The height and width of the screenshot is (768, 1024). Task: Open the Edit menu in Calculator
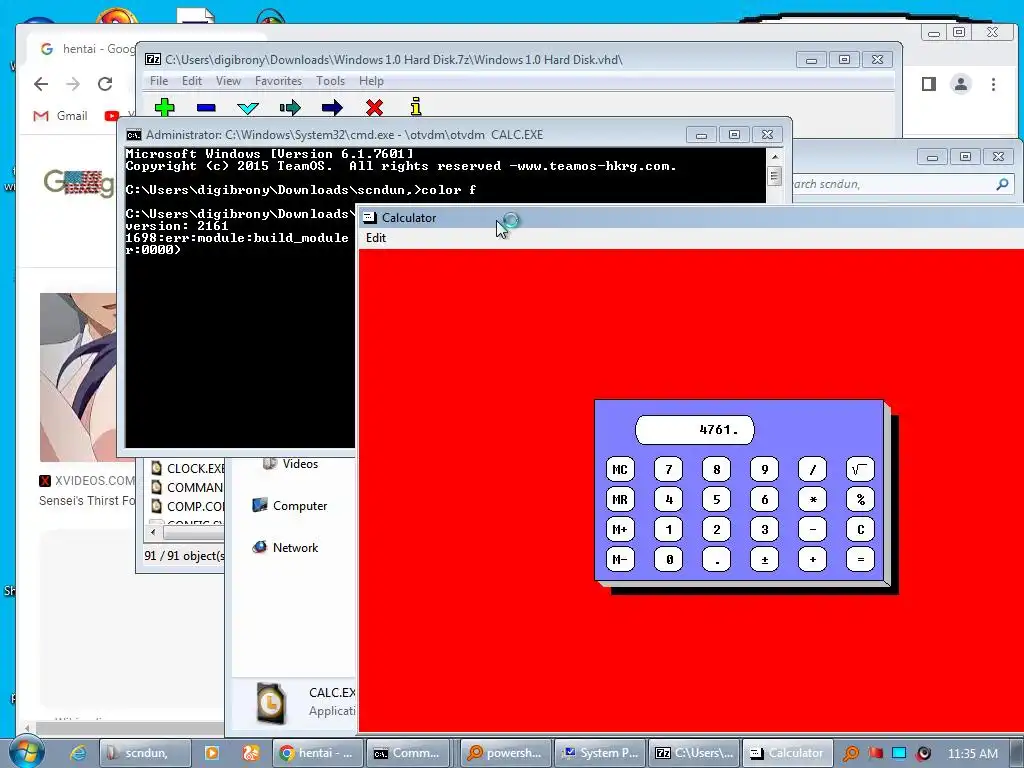click(376, 238)
